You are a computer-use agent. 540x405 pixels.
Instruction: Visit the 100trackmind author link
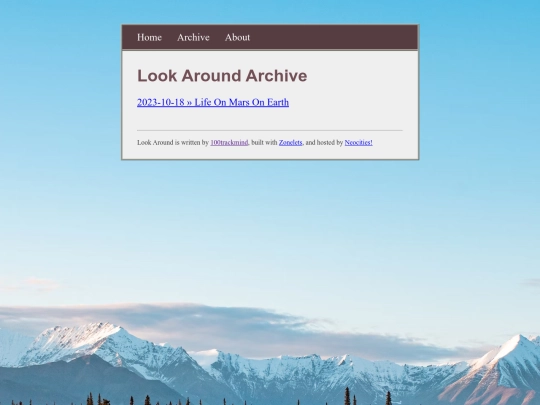(x=229, y=142)
